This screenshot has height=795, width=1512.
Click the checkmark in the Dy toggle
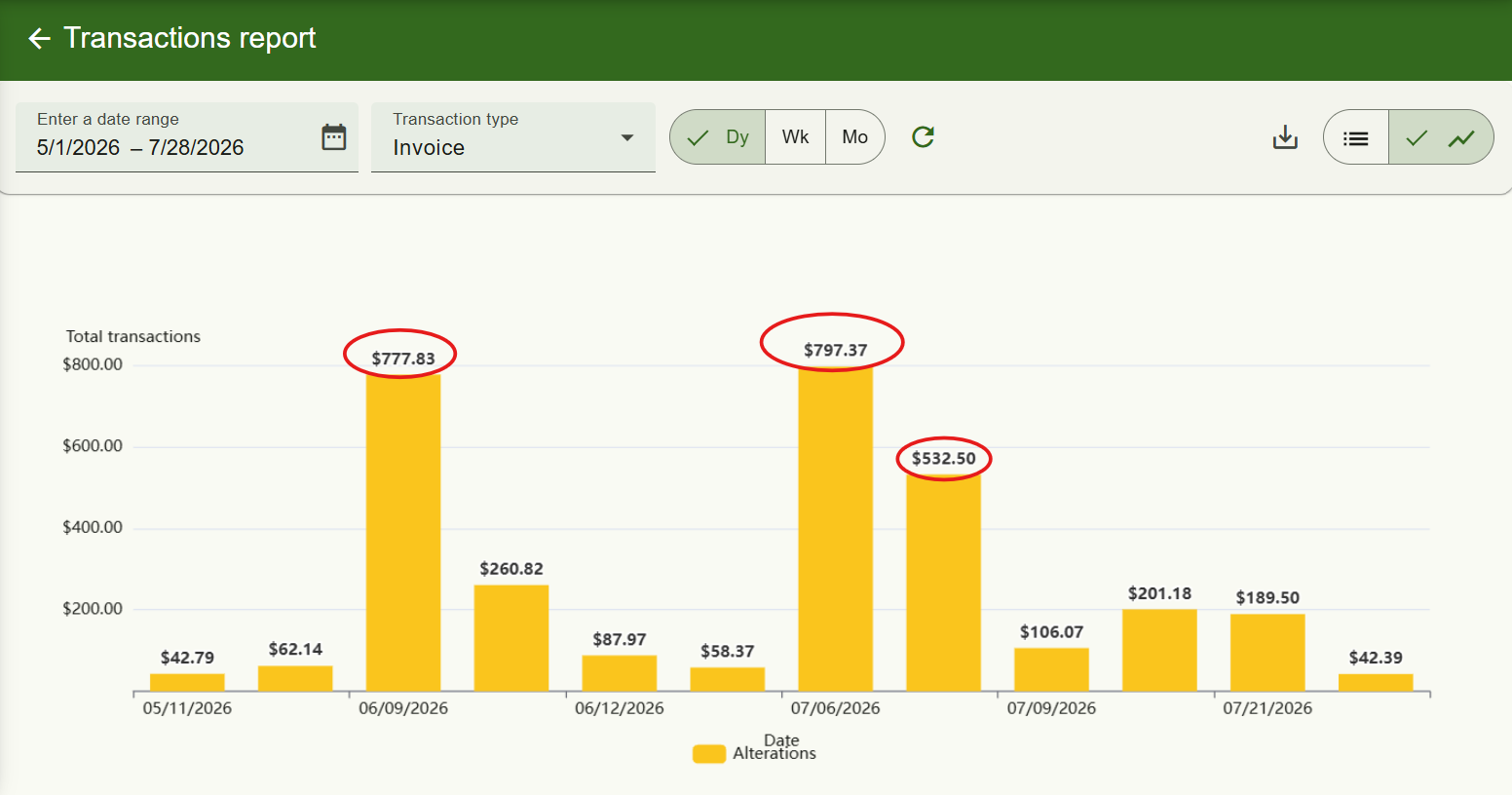tap(698, 138)
